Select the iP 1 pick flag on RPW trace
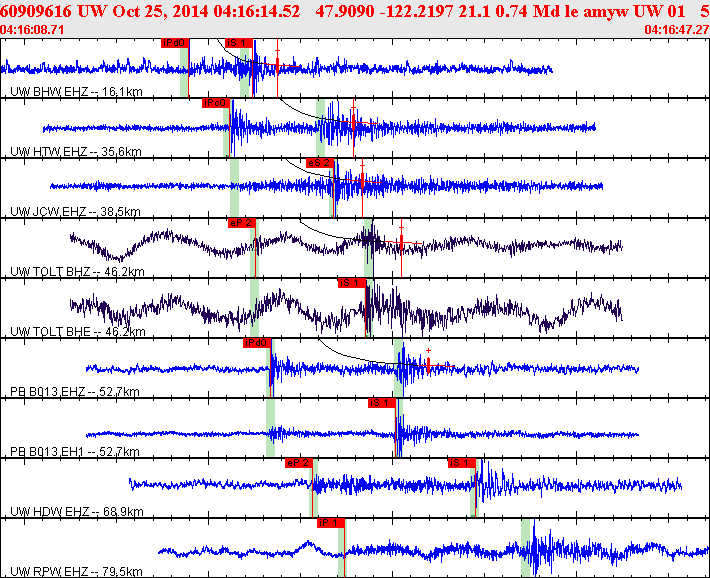Viewport: 710px width, 578px height. point(331,523)
